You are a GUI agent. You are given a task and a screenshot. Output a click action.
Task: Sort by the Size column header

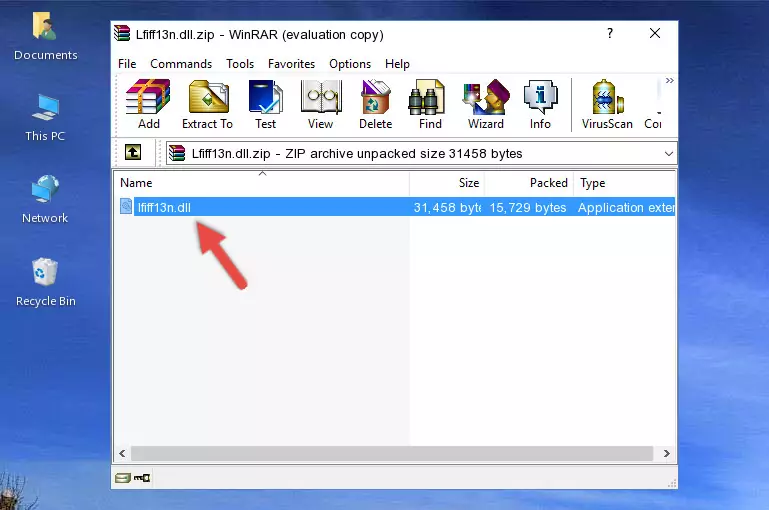point(447,183)
